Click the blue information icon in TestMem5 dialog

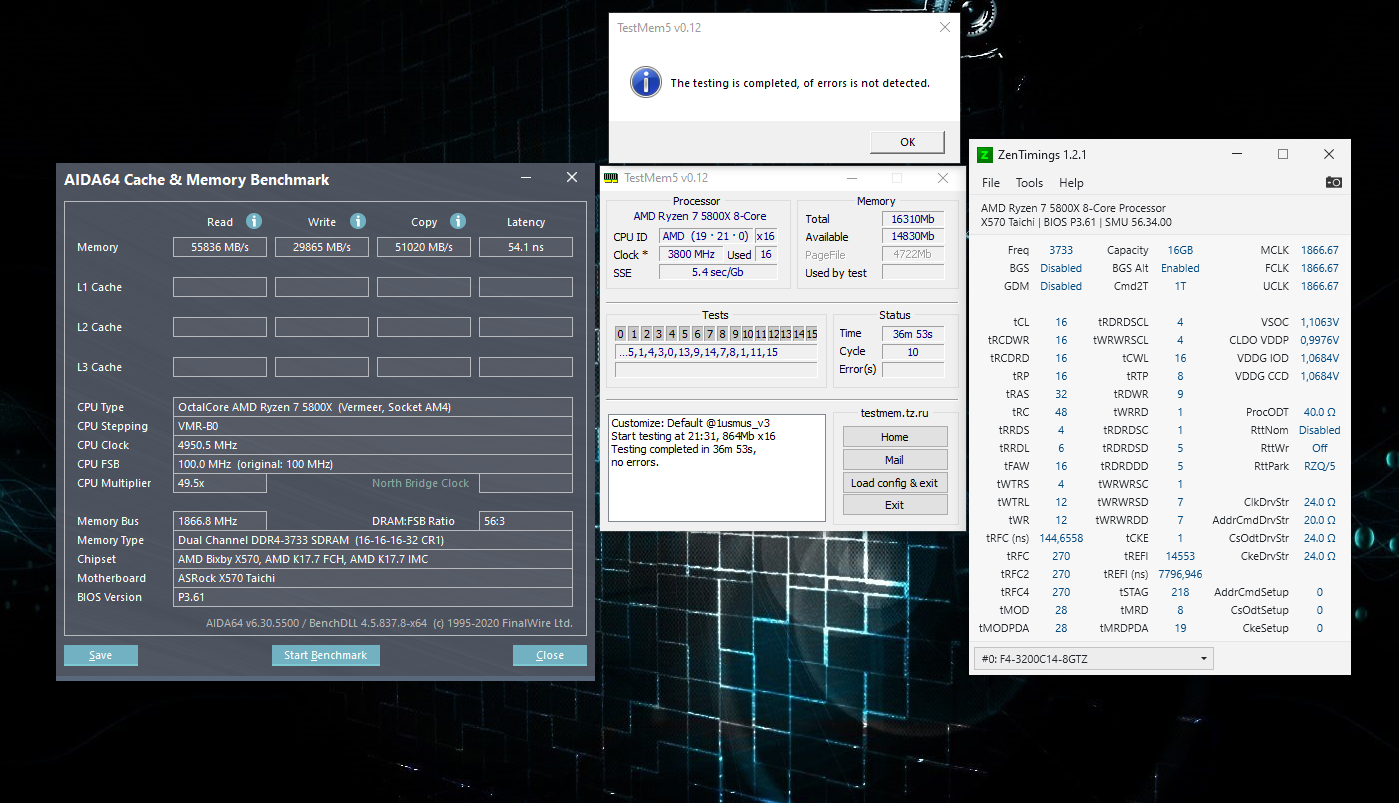[x=646, y=82]
